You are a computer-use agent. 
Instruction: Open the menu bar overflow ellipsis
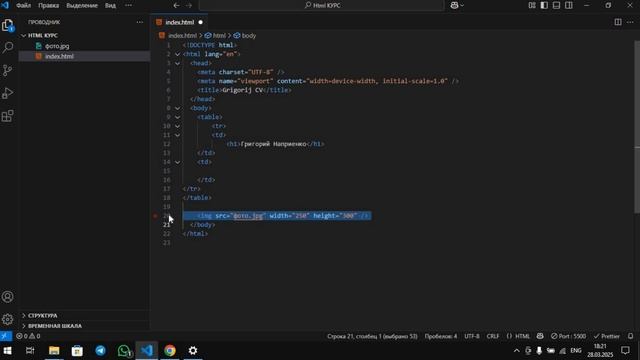point(128,5)
